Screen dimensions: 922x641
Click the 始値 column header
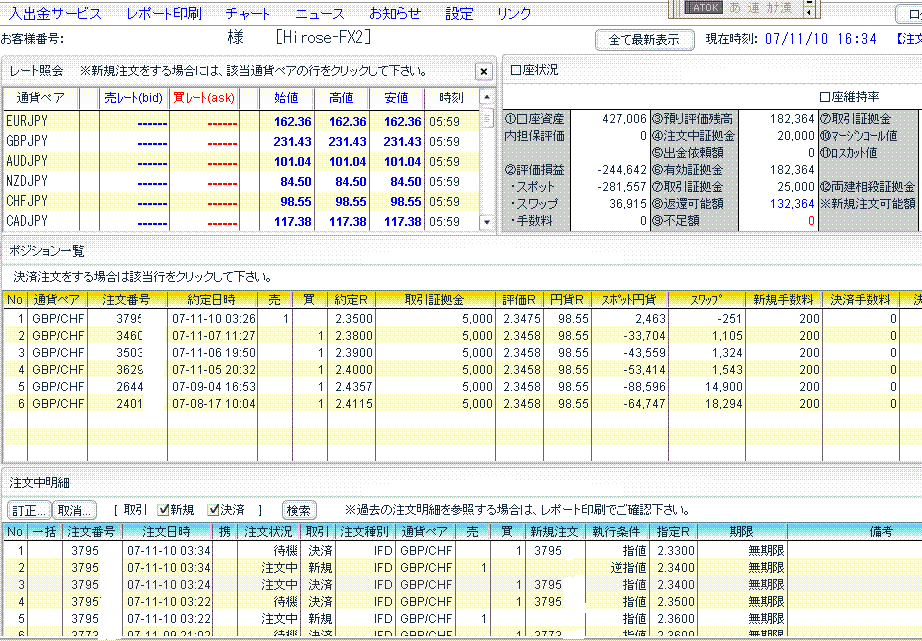click(x=286, y=98)
